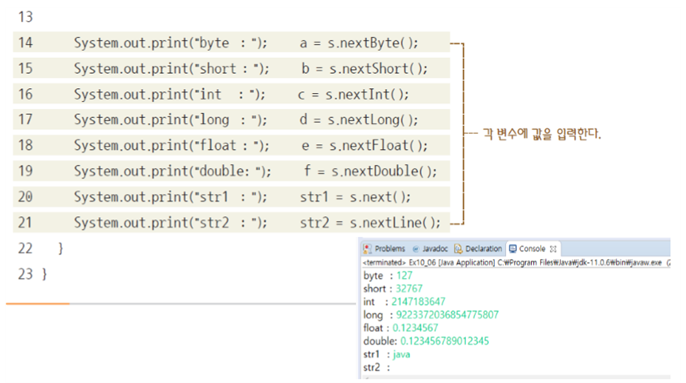Click the Declaration tab icon

coord(458,249)
